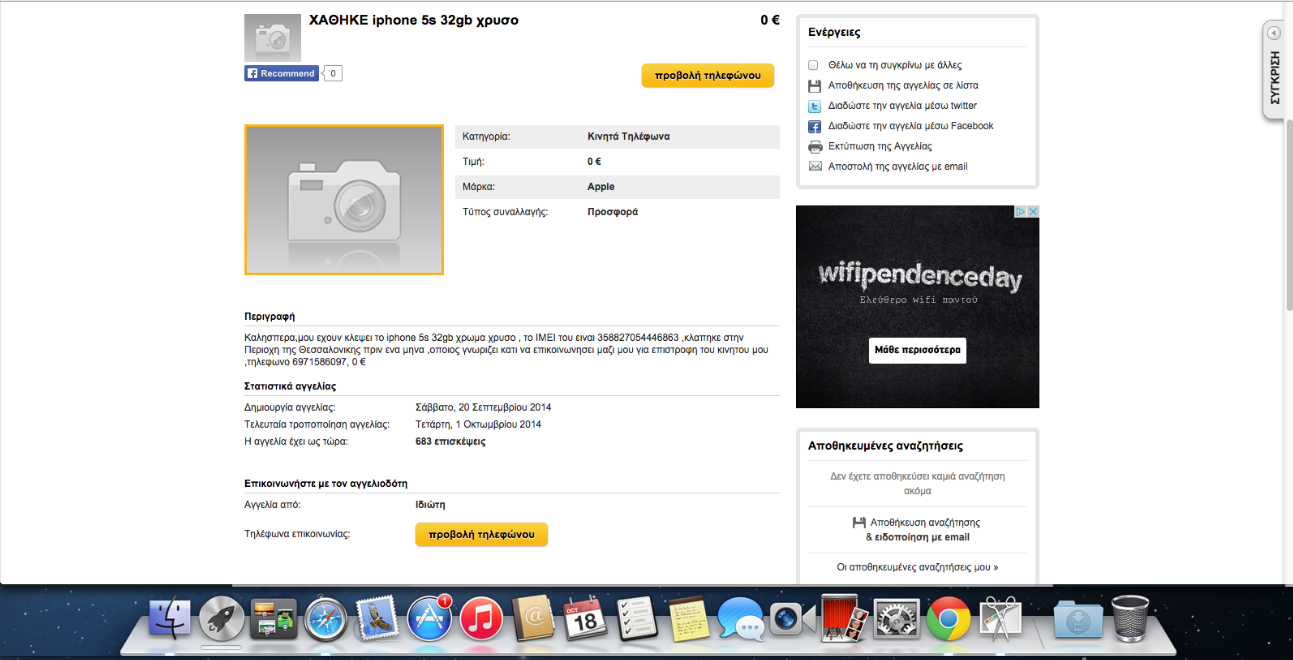
Task: Click the printer icon for Εκτύπωση
Action: pyautogui.click(x=815, y=146)
